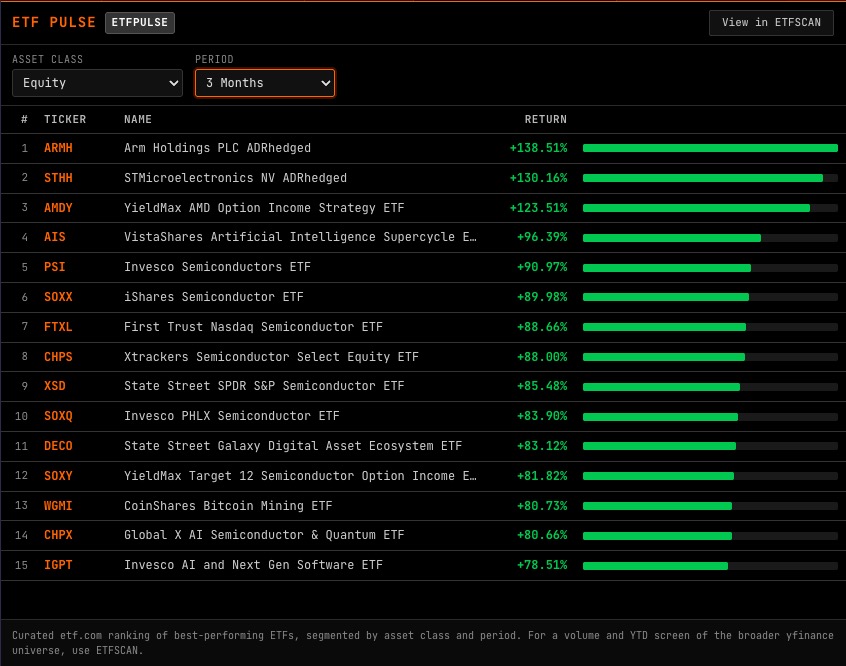Click the +123.51% return value

(538, 208)
